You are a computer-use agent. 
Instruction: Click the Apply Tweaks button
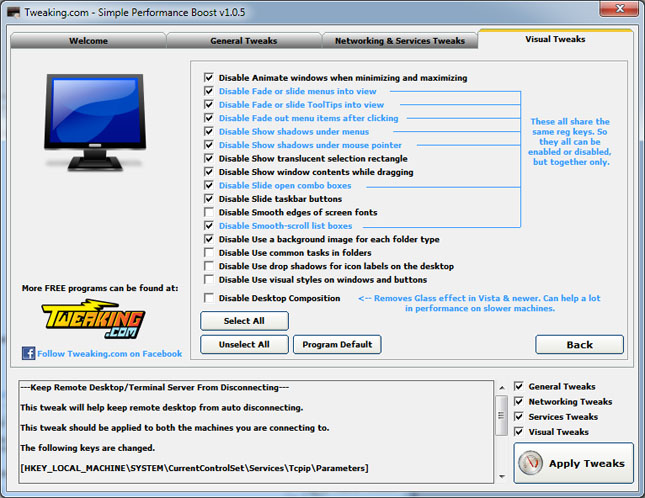pyautogui.click(x=573, y=463)
